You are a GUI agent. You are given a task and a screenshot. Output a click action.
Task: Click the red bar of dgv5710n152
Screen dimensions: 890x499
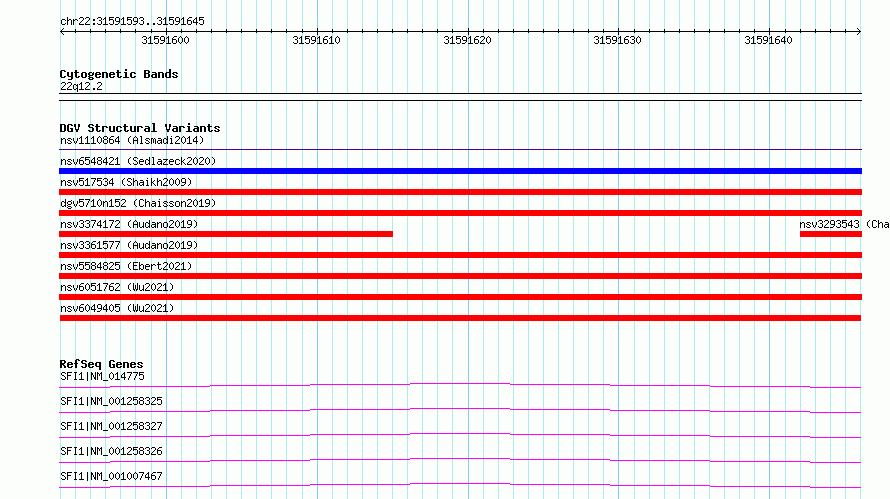[460, 213]
